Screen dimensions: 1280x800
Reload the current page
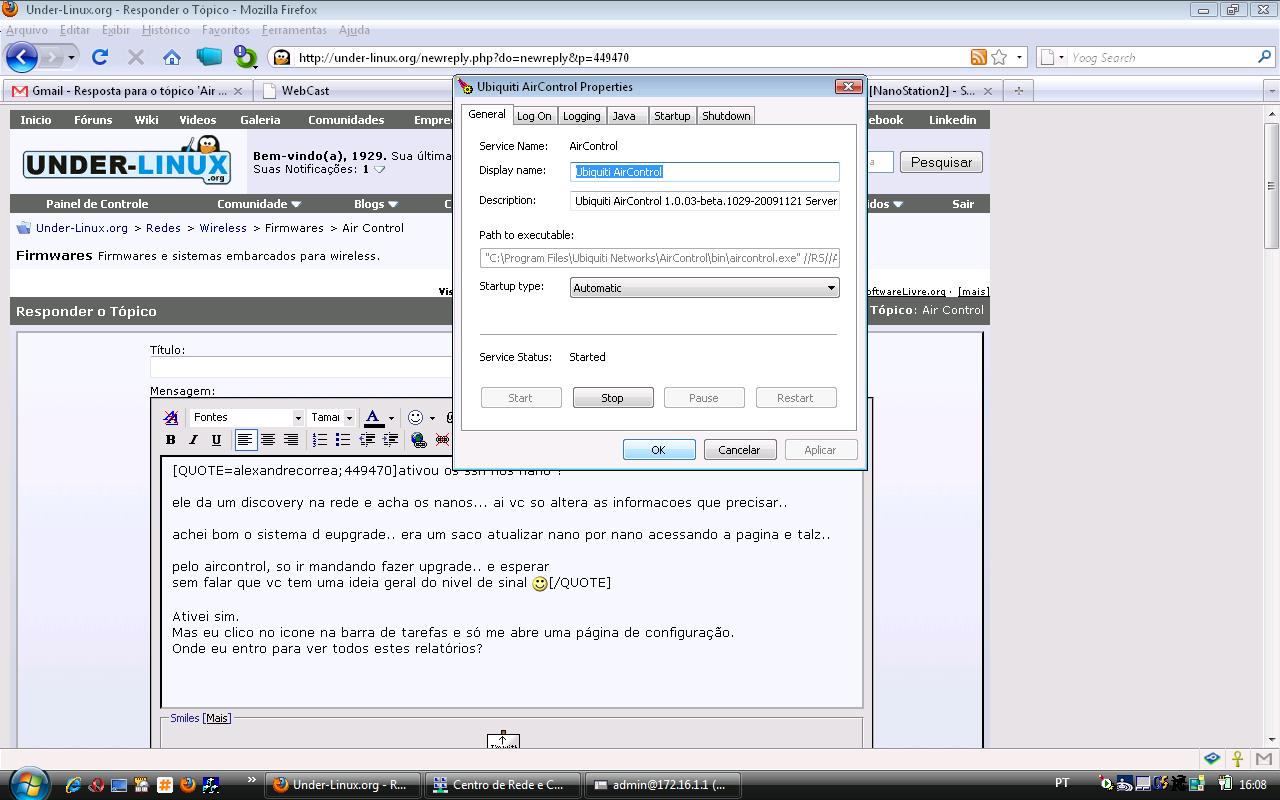click(x=99, y=57)
